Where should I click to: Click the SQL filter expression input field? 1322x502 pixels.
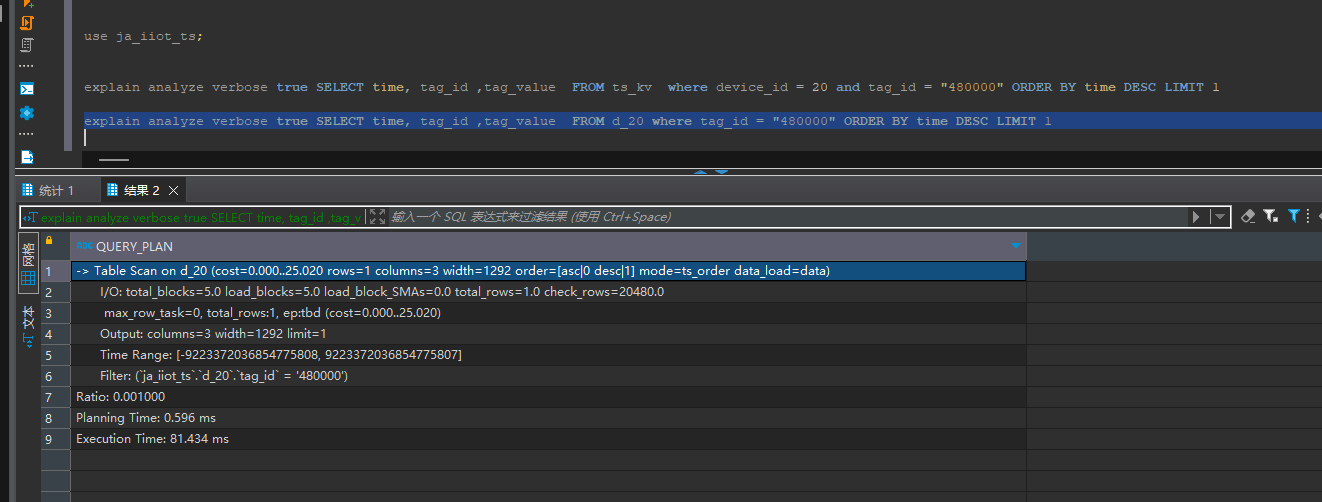click(780, 217)
